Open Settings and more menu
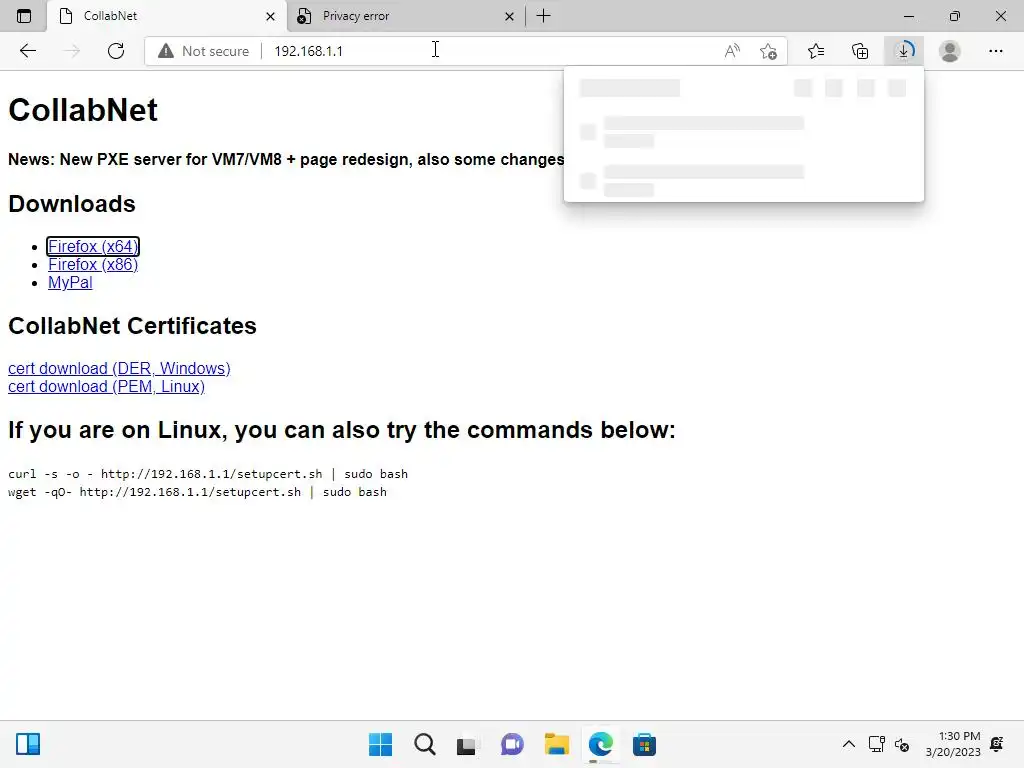Viewport: 1024px width, 768px height. [995, 51]
